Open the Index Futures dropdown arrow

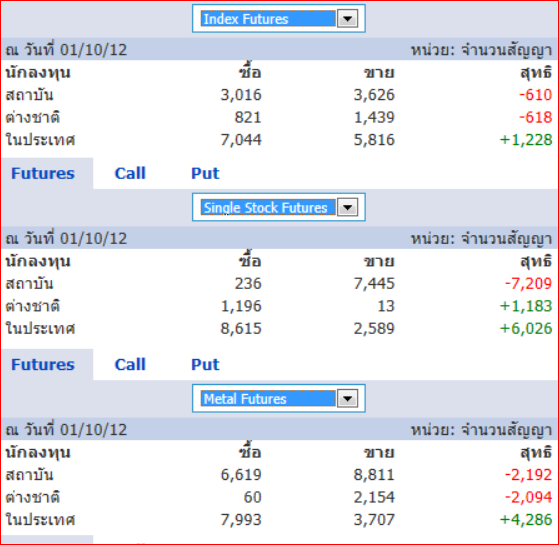347,19
